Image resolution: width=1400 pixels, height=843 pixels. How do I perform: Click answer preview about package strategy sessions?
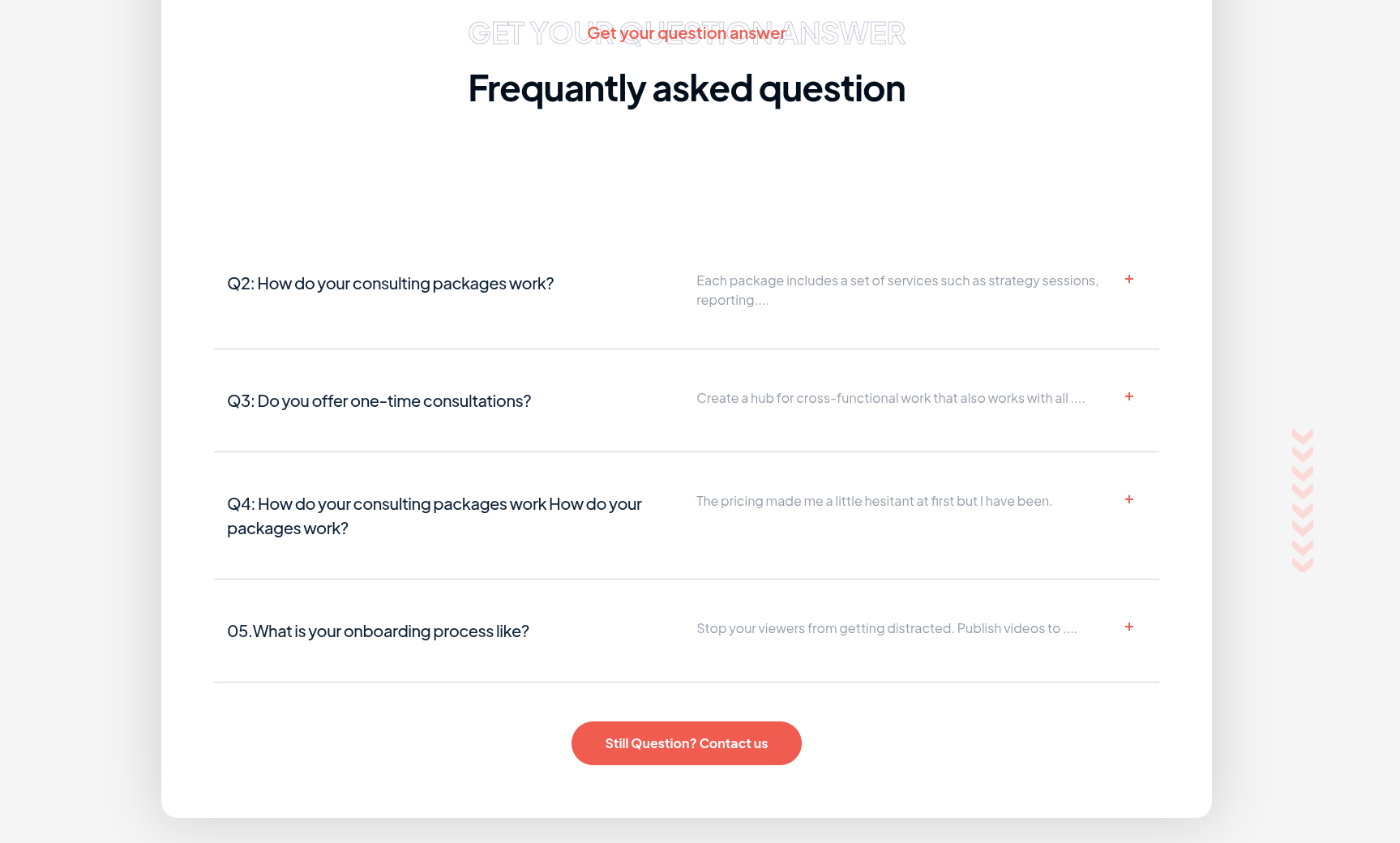click(897, 290)
